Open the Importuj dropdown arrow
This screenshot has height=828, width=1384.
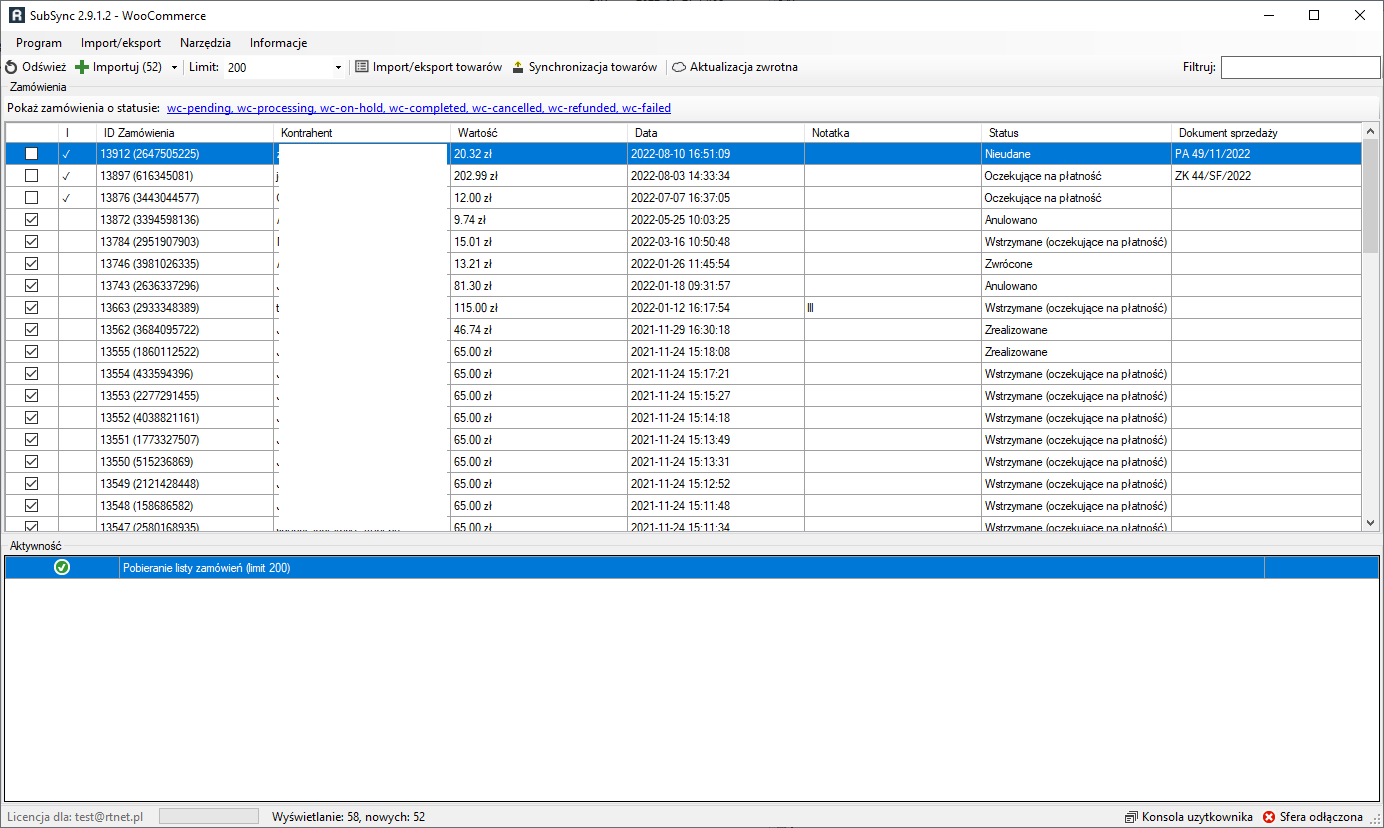coord(174,68)
